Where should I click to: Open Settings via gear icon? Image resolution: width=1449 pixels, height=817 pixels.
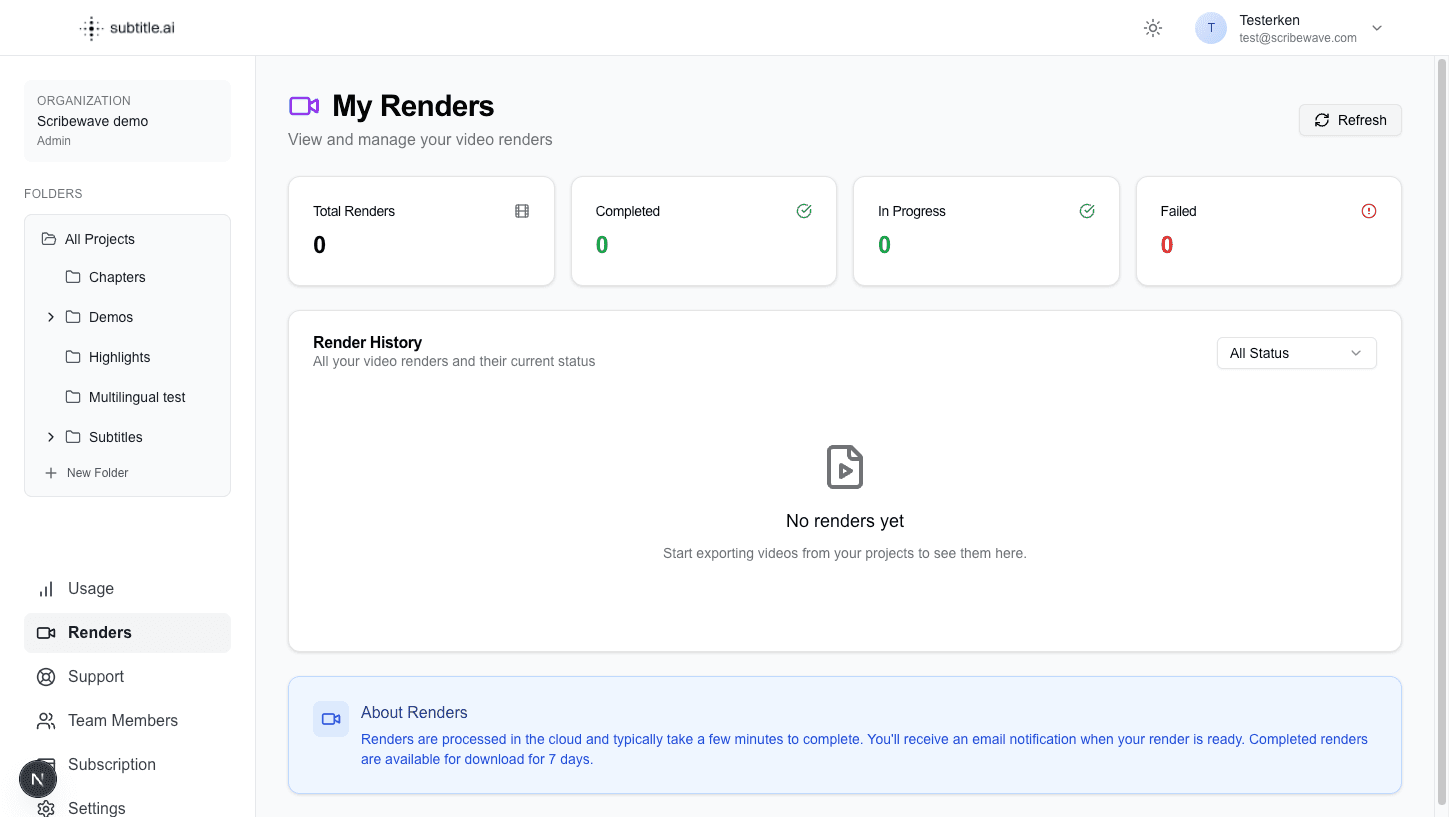click(x=46, y=808)
